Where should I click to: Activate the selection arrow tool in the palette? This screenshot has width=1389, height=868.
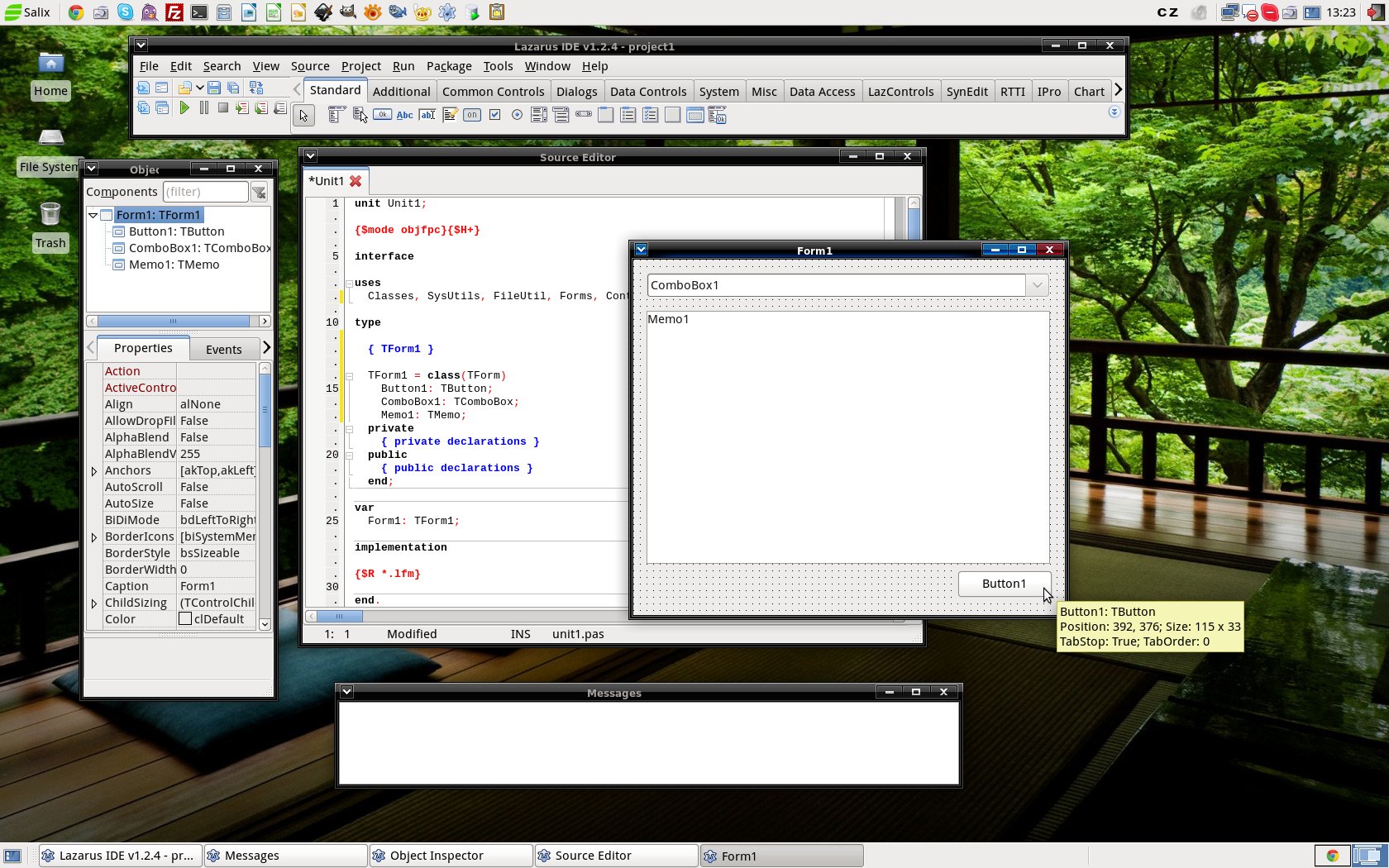click(303, 116)
